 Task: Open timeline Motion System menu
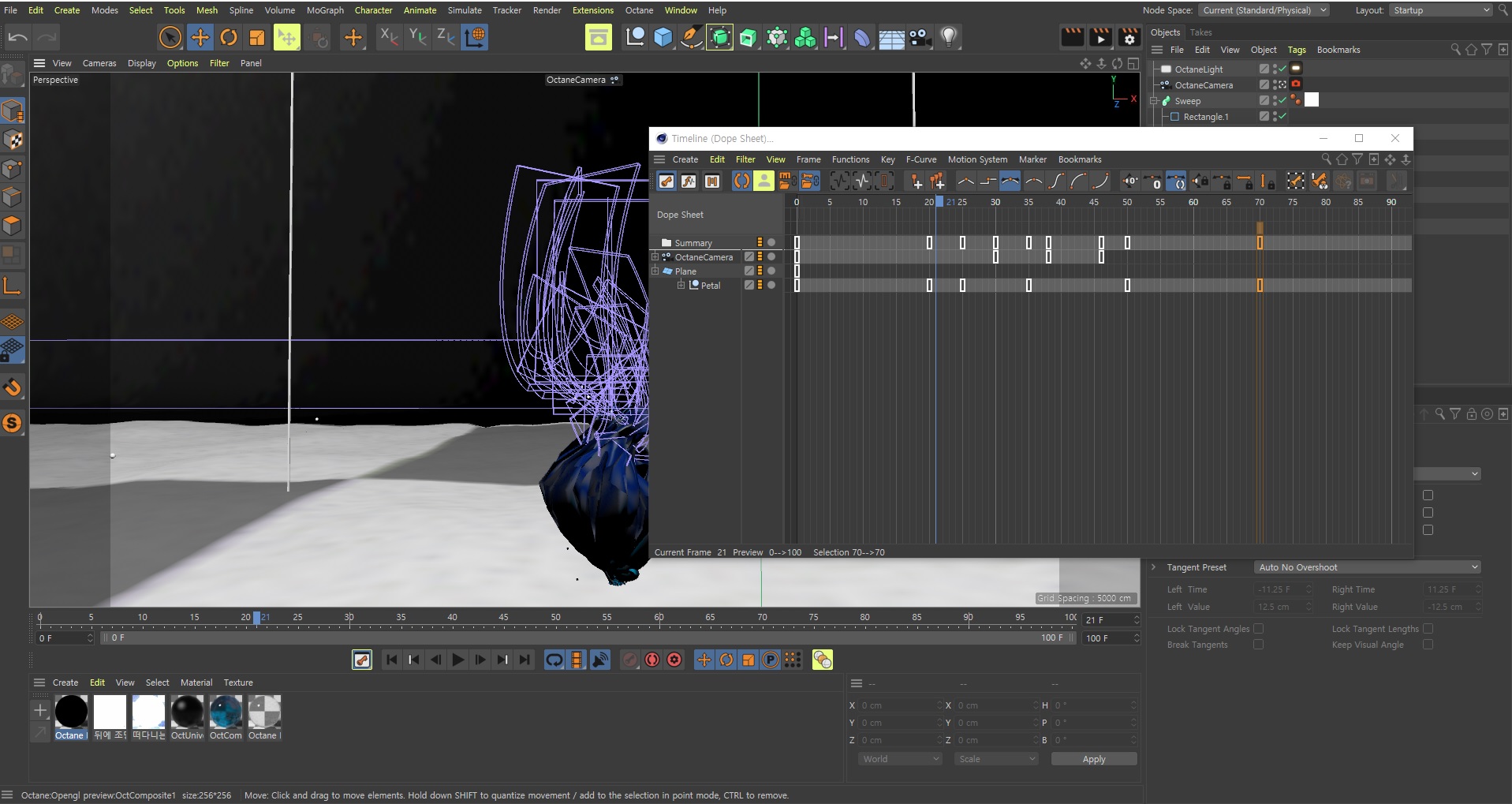coord(977,159)
